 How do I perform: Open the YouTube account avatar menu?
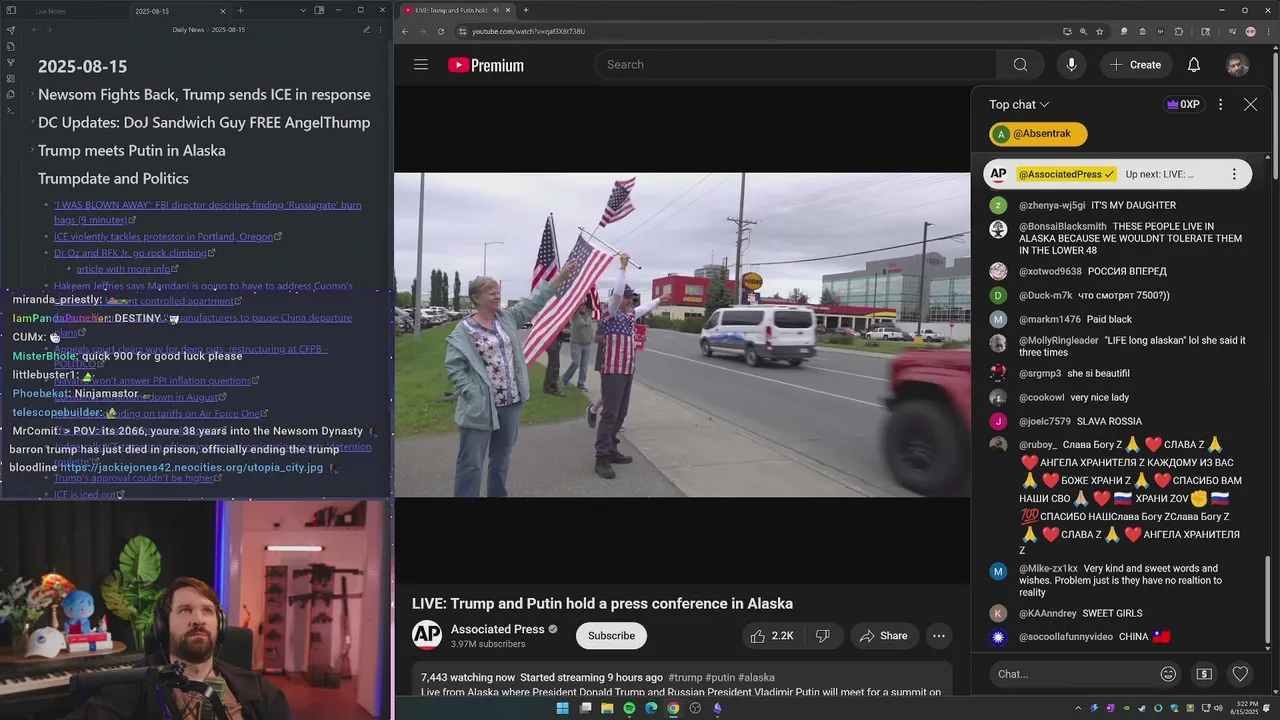pos(1238,65)
